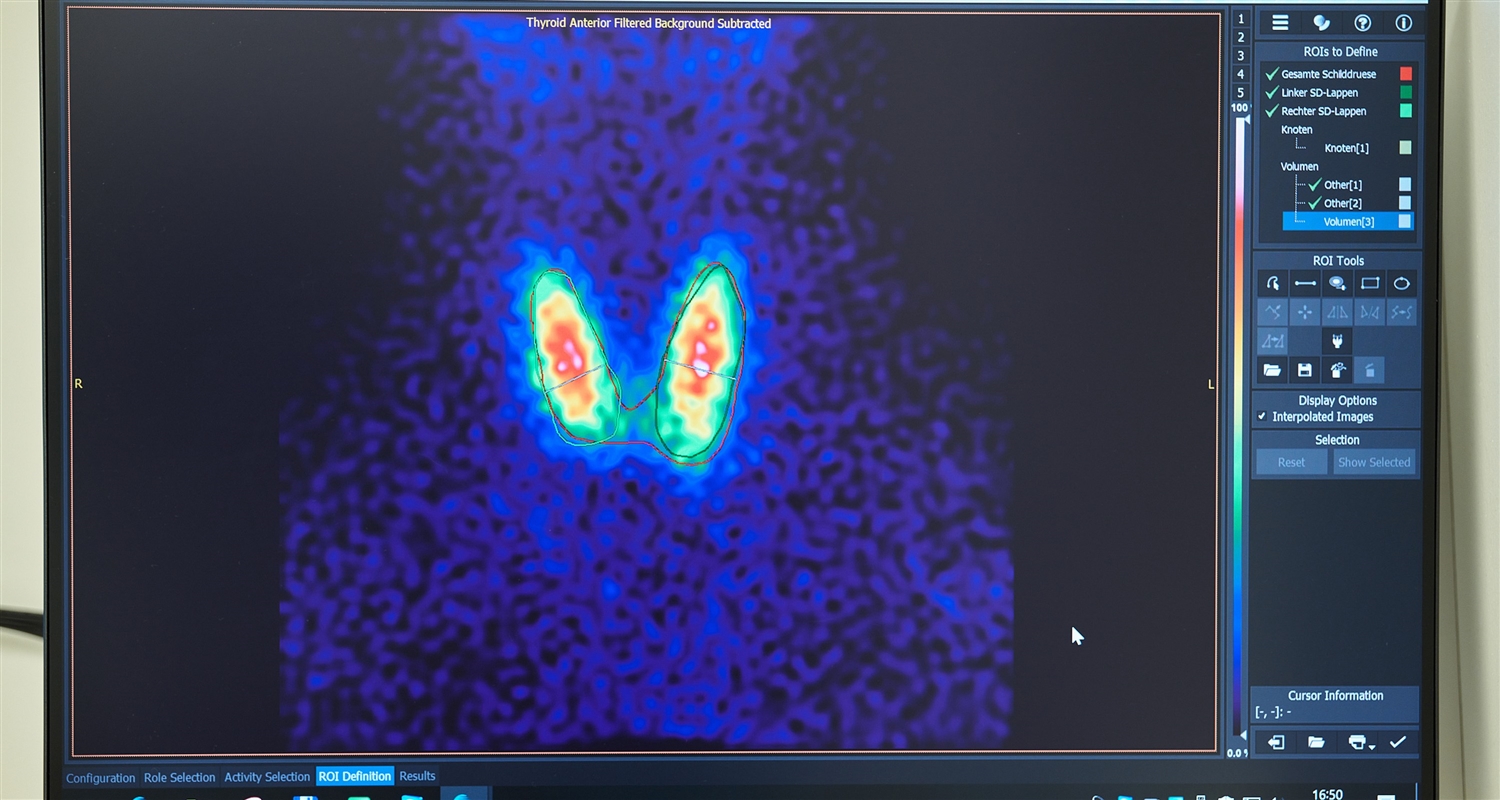
Task: Click the Show Selected button
Action: (1374, 462)
